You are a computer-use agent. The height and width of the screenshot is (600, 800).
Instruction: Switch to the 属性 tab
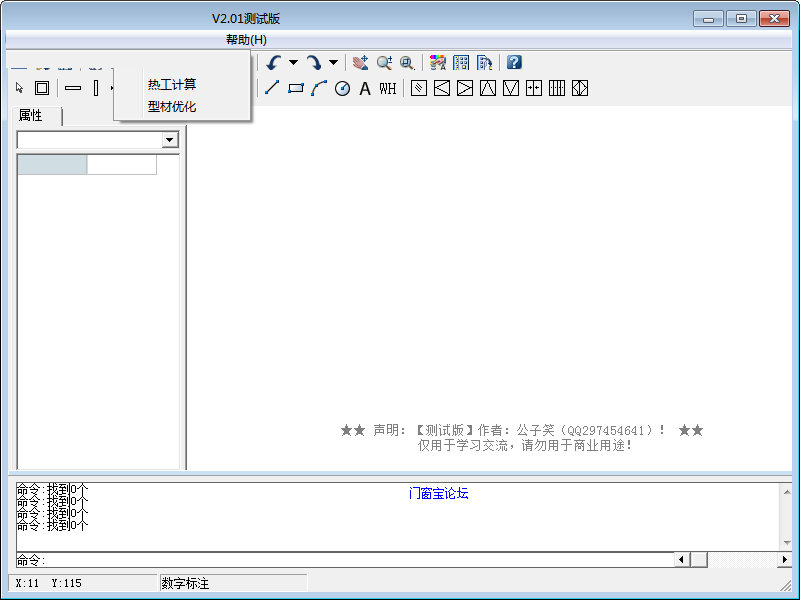pyautogui.click(x=31, y=115)
